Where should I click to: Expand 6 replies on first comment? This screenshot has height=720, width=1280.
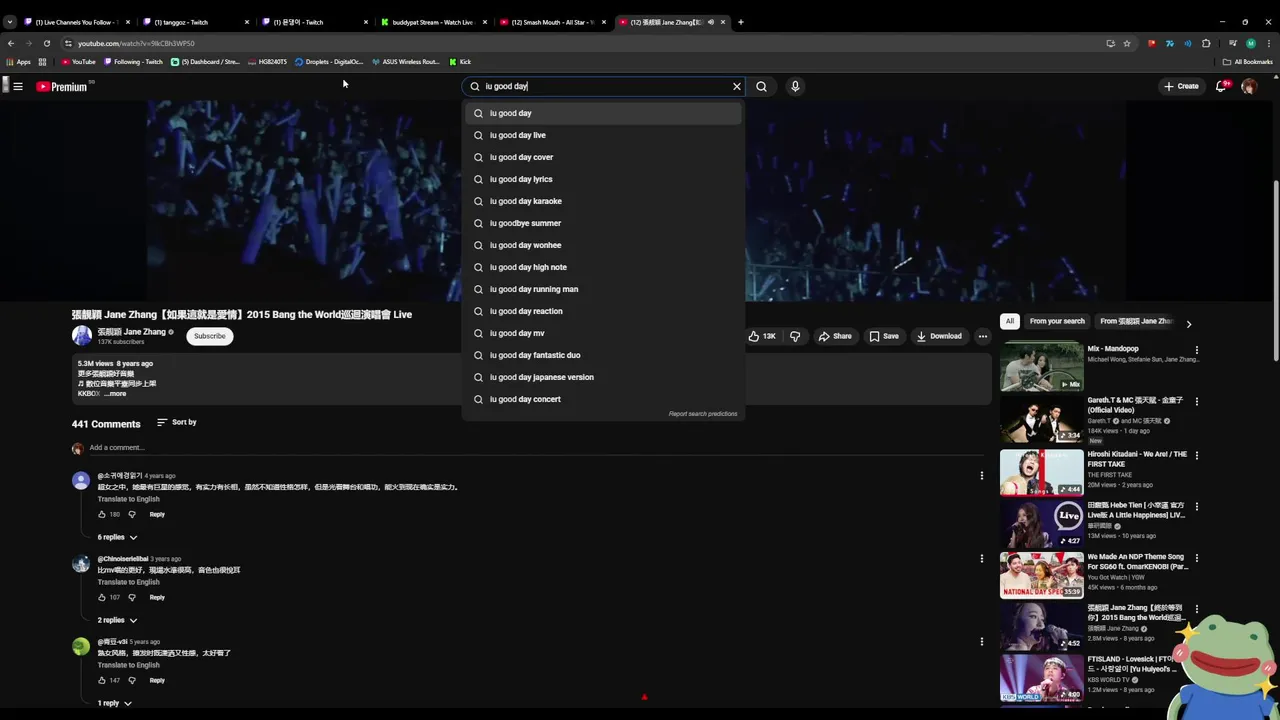point(117,537)
